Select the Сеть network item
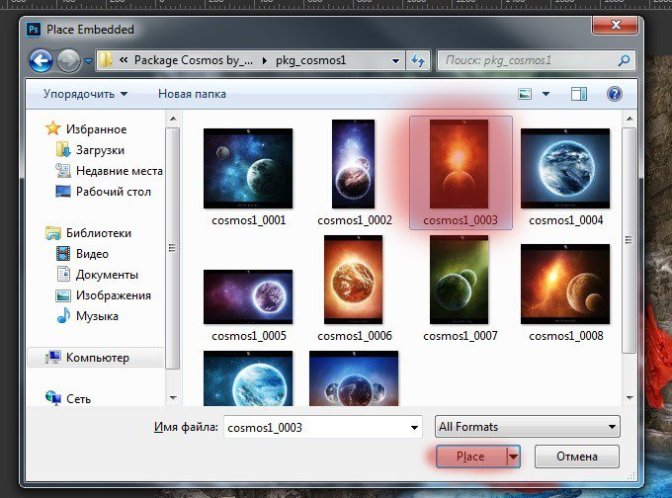Screen dimensions: 672x498 point(79,398)
